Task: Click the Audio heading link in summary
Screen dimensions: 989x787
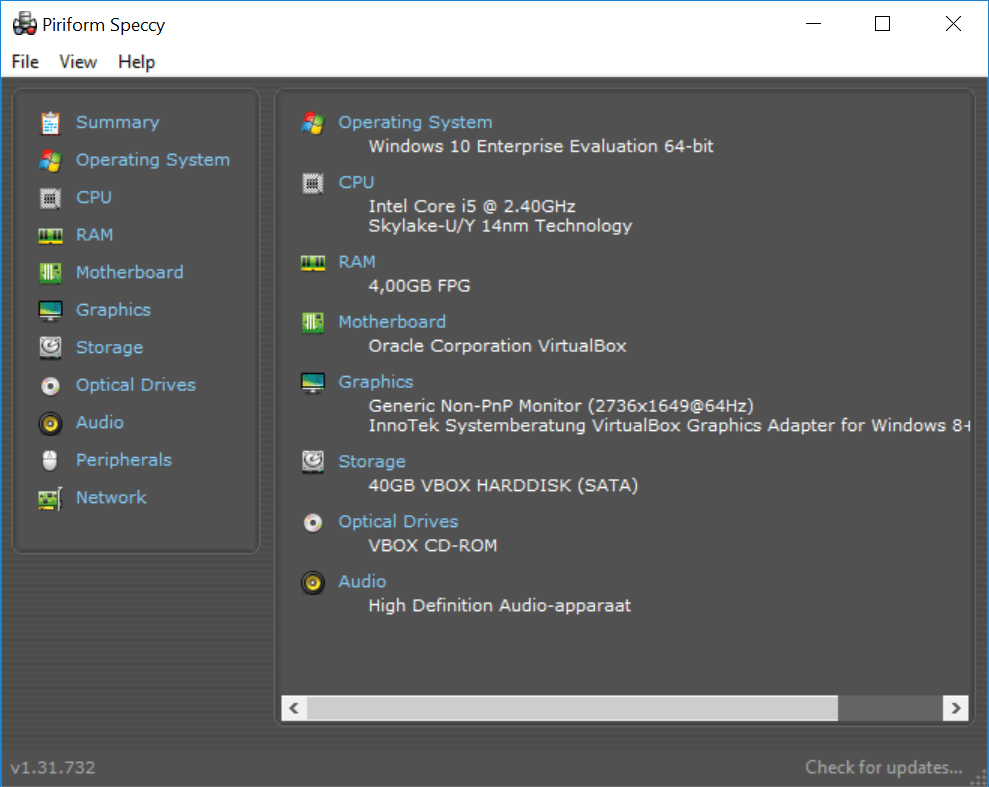Action: [x=362, y=581]
